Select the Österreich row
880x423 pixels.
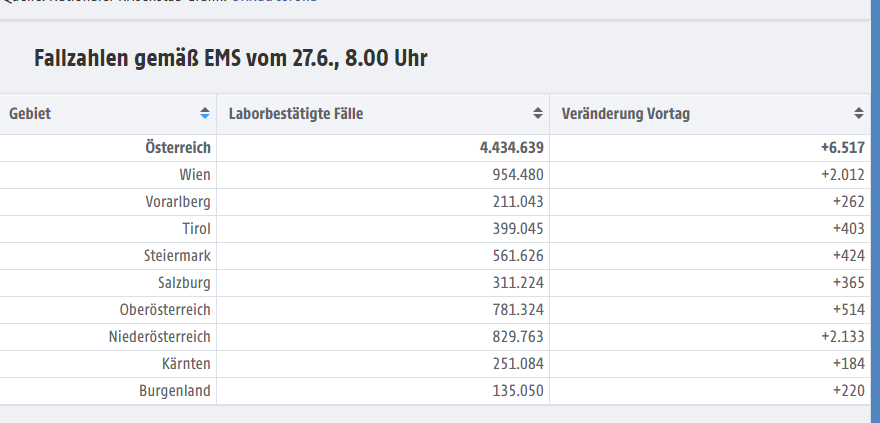tap(435, 148)
